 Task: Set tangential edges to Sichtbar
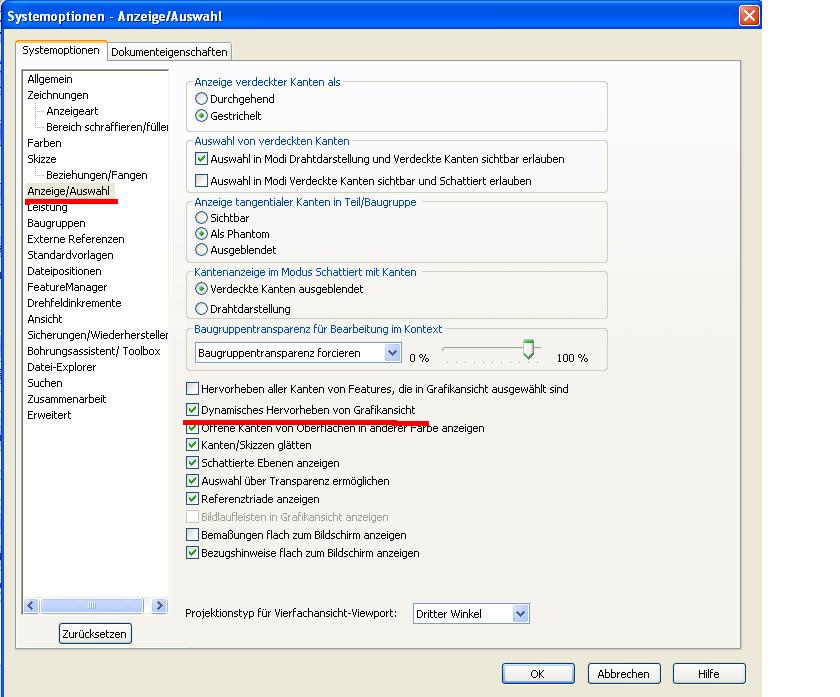pos(201,218)
